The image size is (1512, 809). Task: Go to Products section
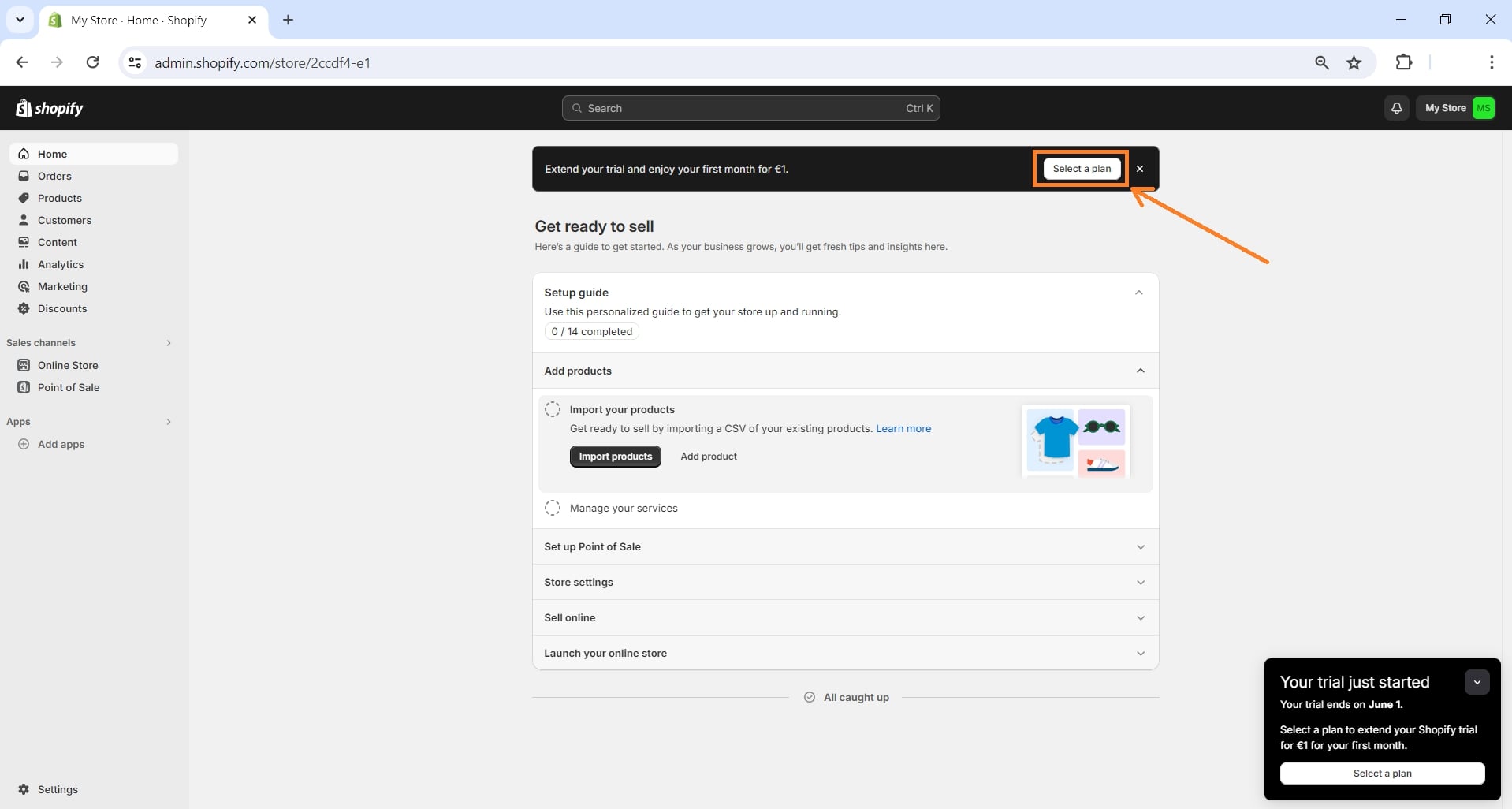(94, 198)
